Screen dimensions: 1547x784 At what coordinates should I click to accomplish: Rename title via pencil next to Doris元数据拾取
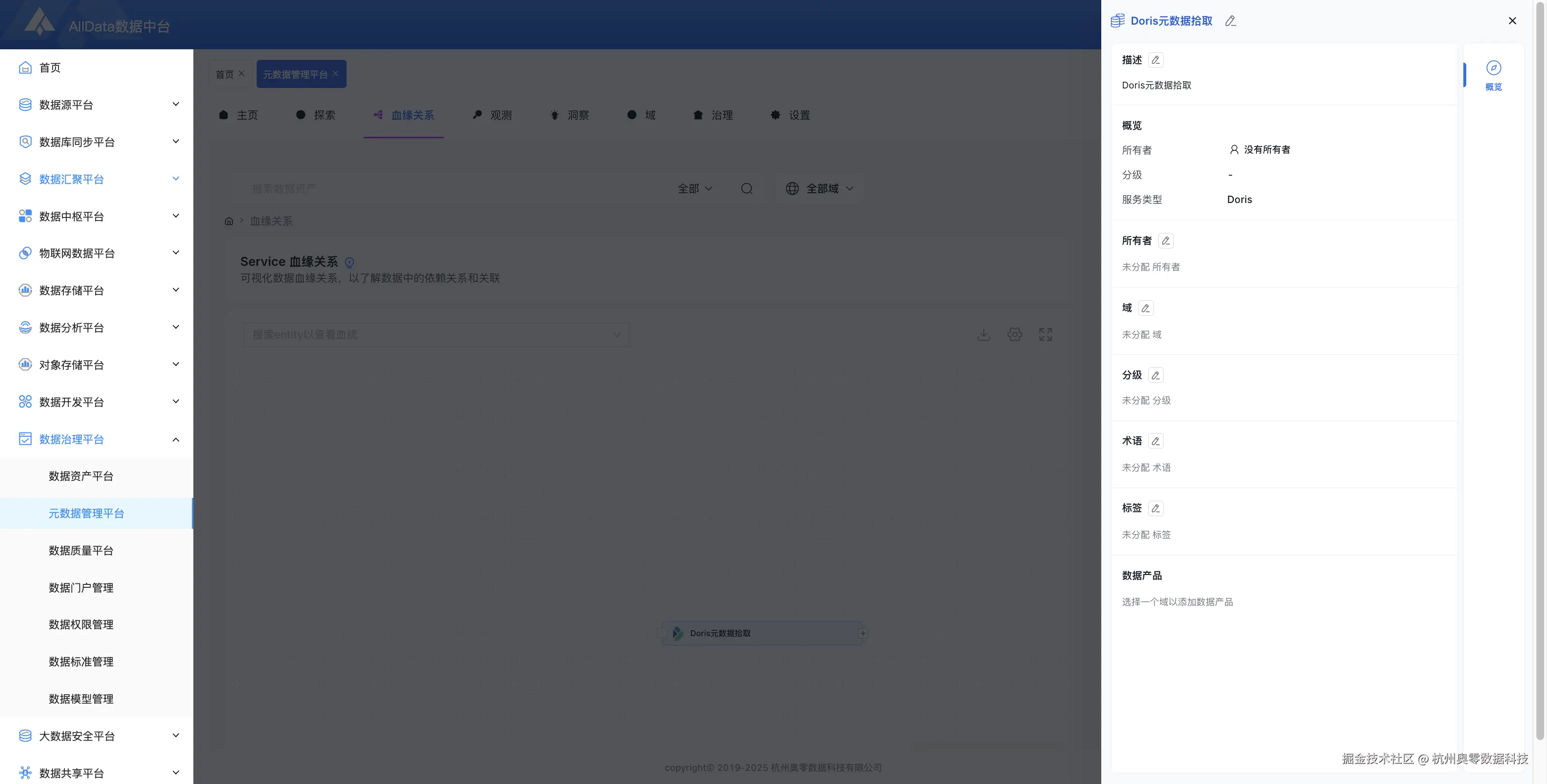[x=1230, y=21]
